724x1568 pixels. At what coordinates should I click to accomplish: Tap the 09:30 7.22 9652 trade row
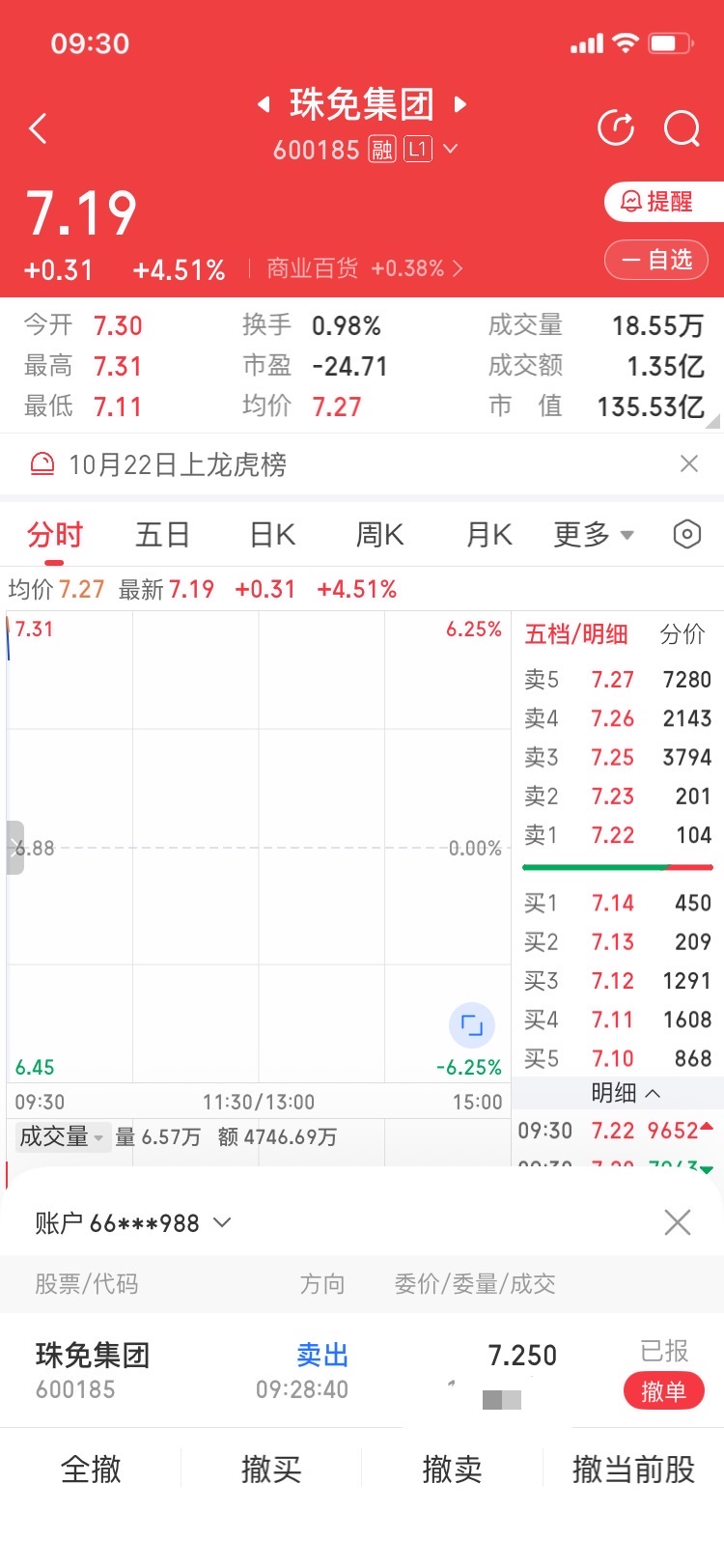point(616,1131)
